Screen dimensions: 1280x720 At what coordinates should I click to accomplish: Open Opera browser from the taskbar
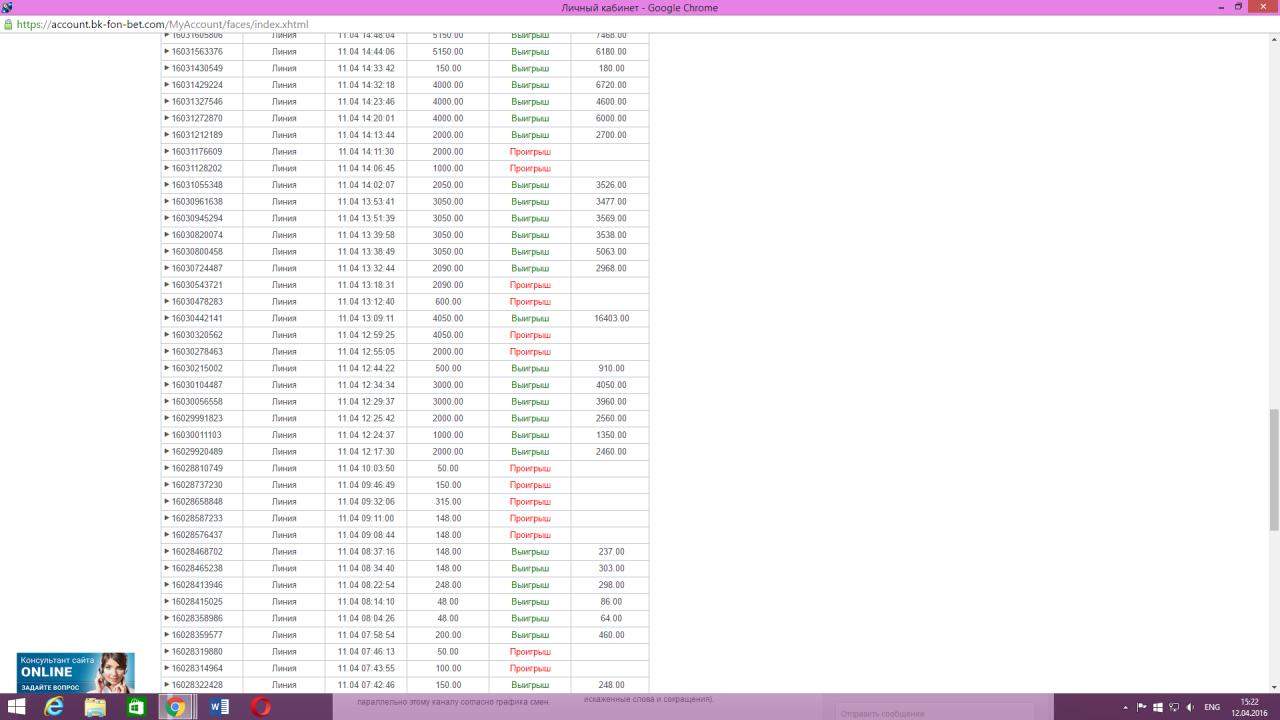pyautogui.click(x=260, y=707)
